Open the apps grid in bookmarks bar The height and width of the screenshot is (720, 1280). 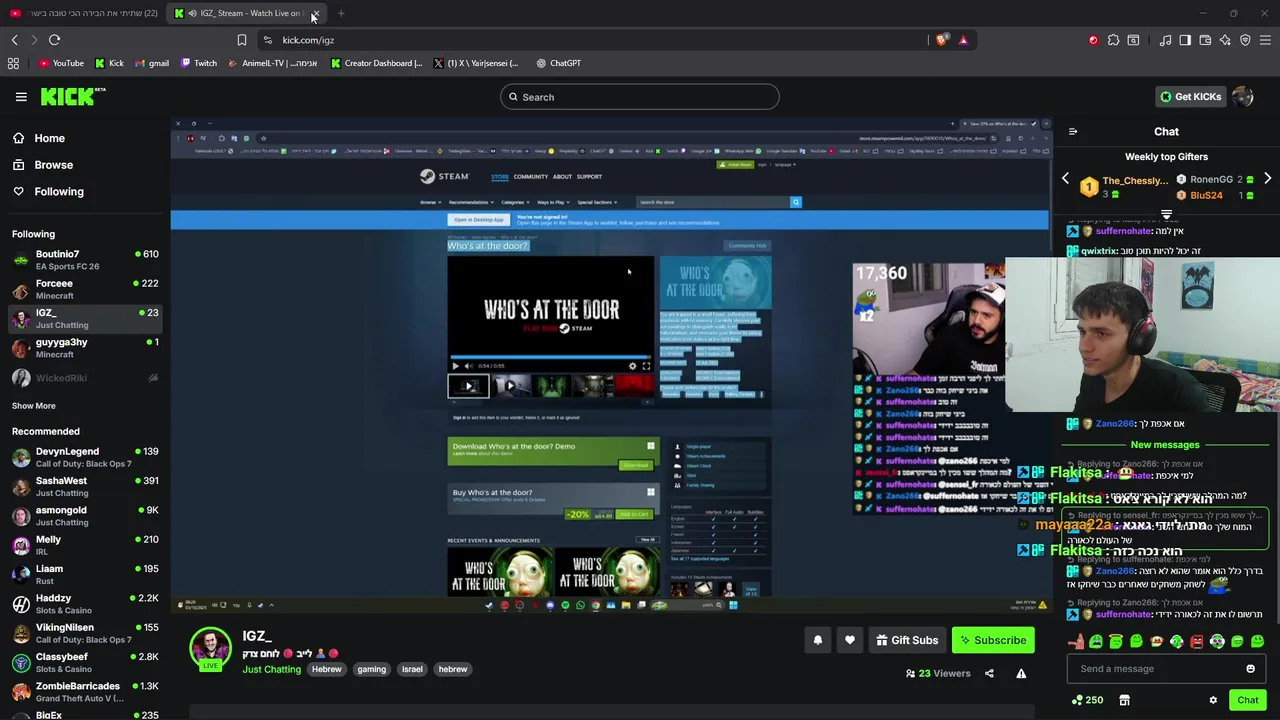pyautogui.click(x=13, y=63)
